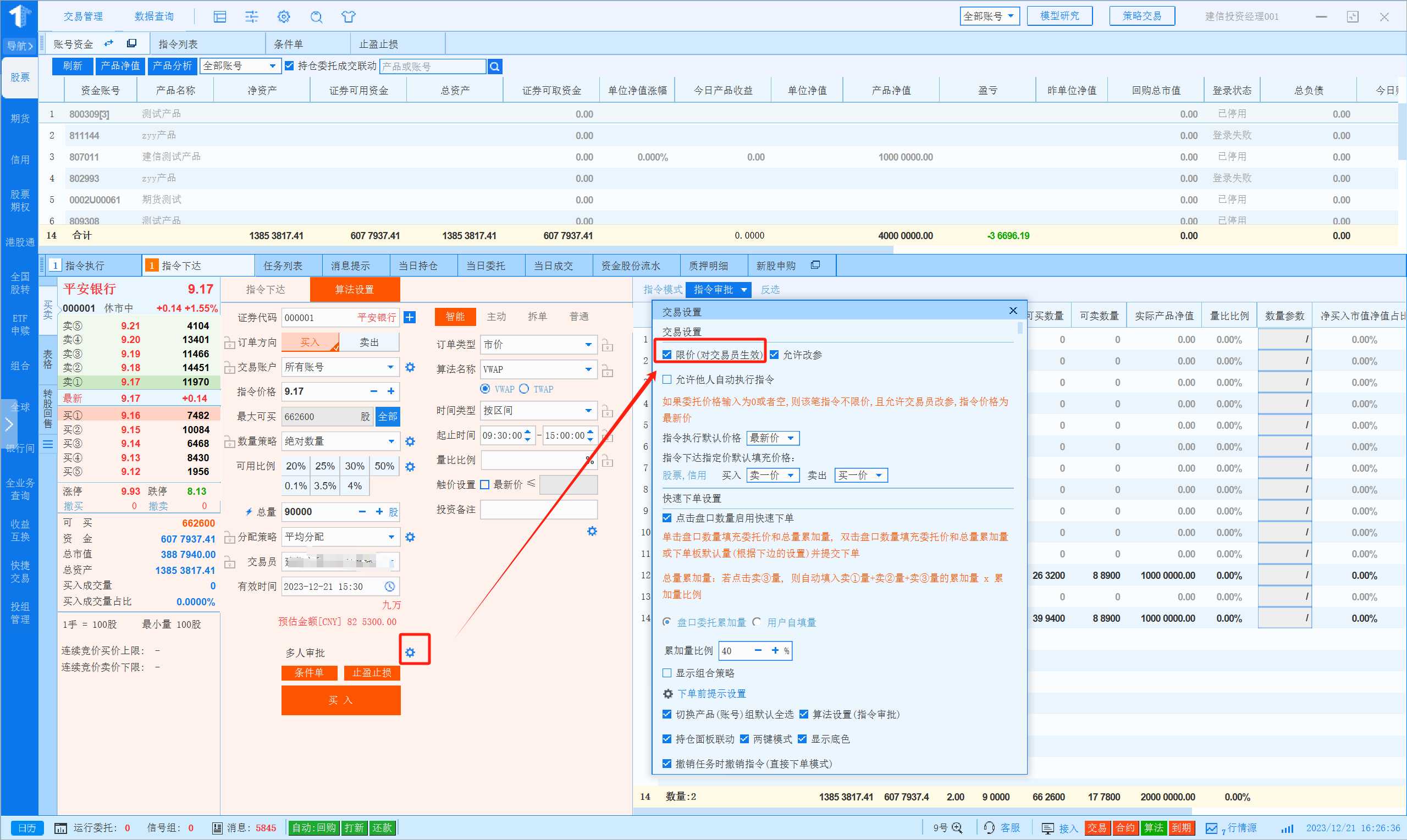The image size is (1407, 840).
Task: Close the 交易设置 dialog
Action: [1013, 311]
